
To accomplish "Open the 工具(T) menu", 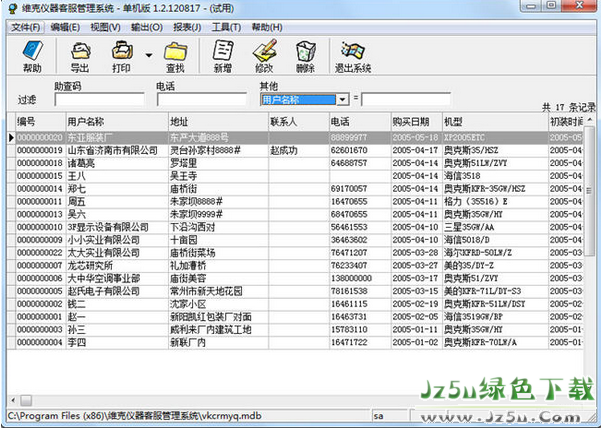I will tap(226, 27).
